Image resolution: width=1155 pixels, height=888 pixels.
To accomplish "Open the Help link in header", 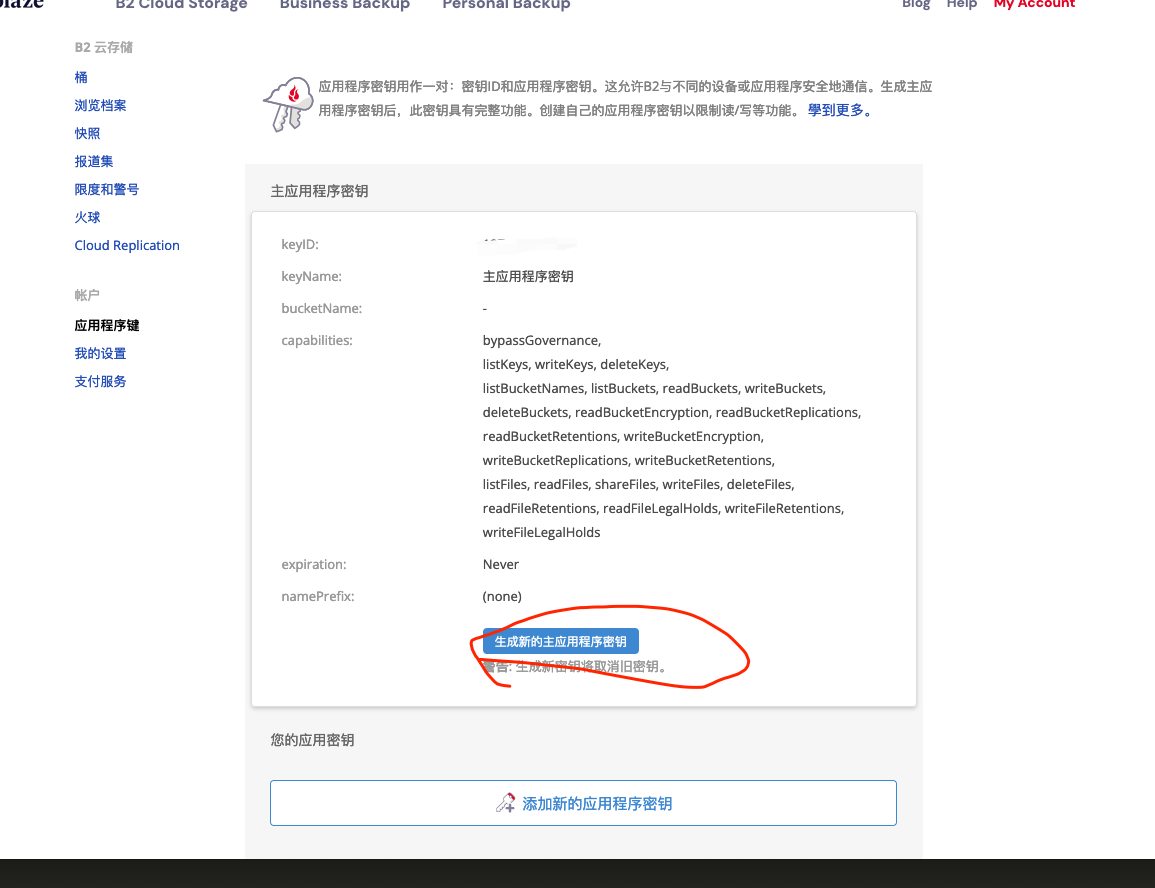I will 961,5.
